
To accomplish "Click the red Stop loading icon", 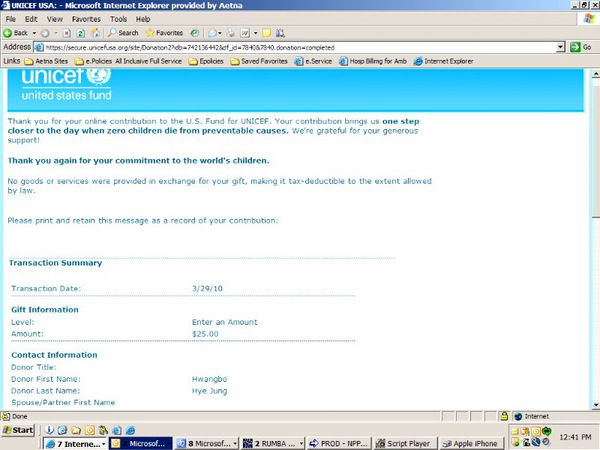I will 67,33.
